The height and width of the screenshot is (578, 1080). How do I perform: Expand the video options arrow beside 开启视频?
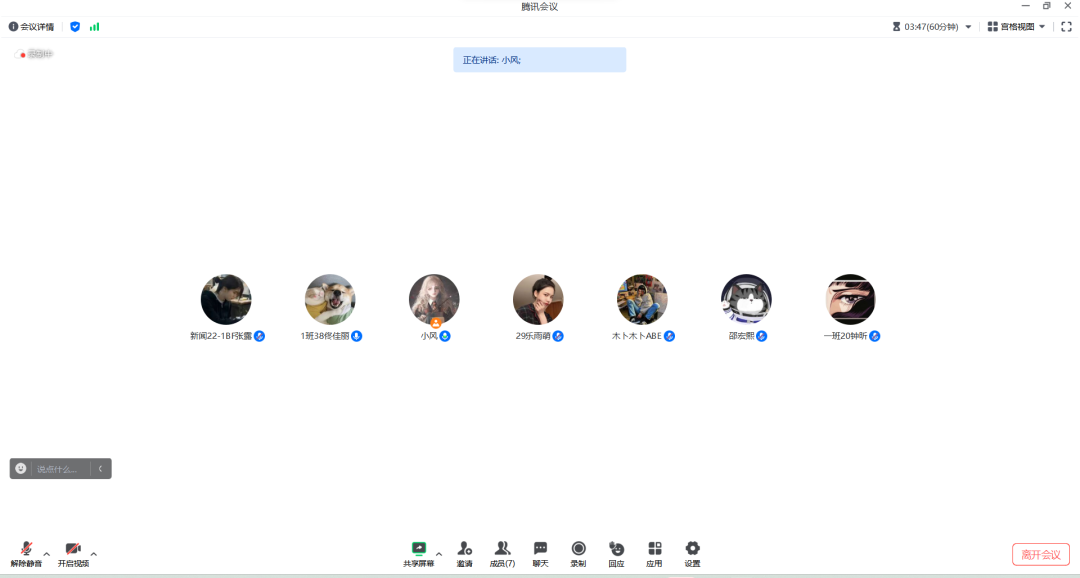point(94,553)
